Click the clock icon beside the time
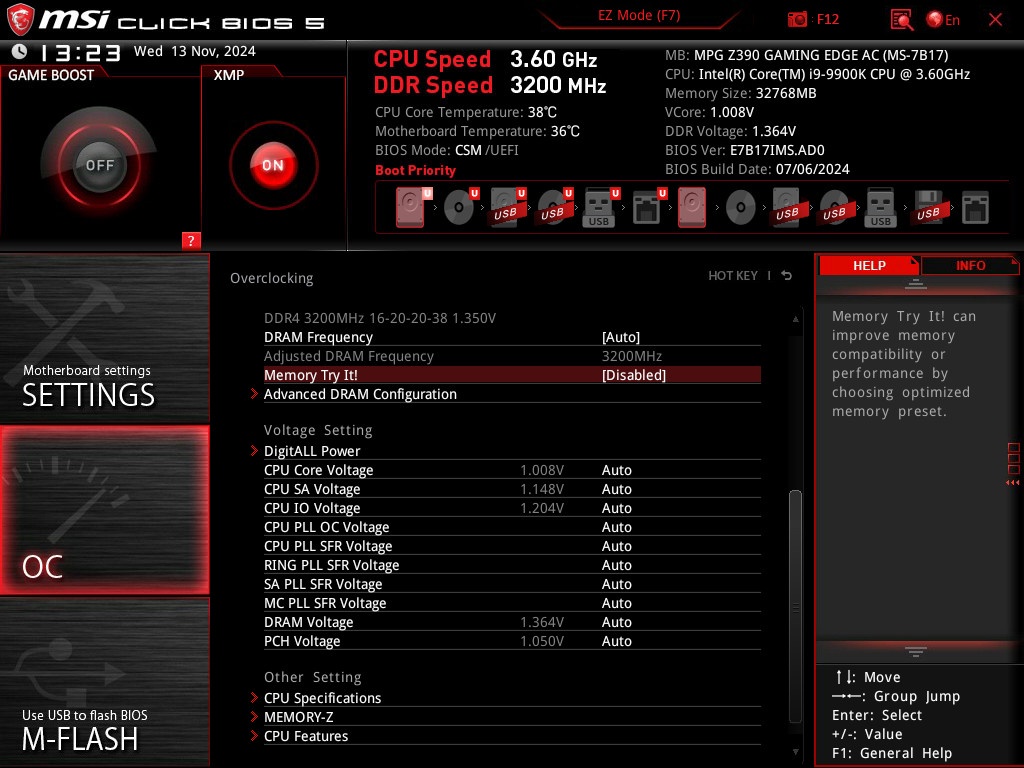 click(x=20, y=51)
